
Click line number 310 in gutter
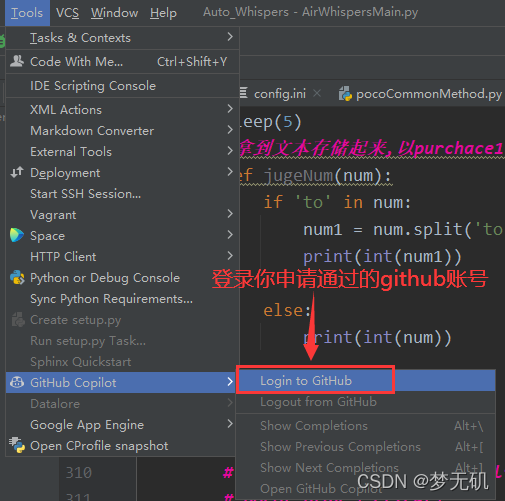tap(79, 472)
